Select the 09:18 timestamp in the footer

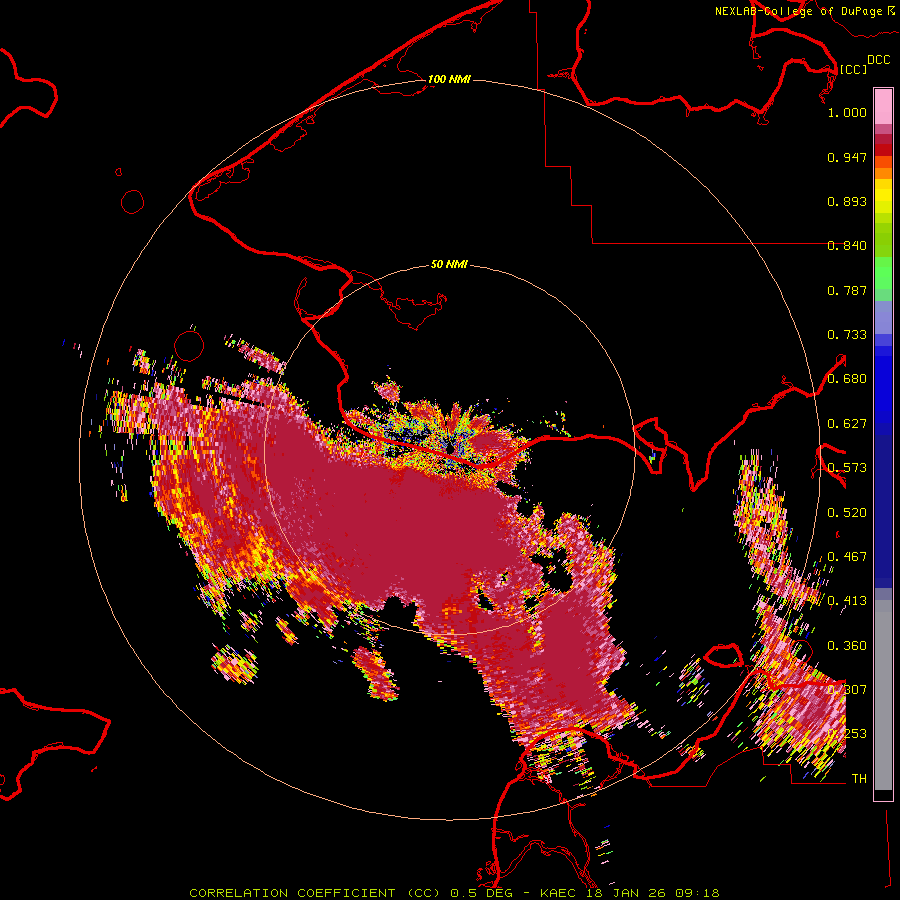[x=698, y=893]
